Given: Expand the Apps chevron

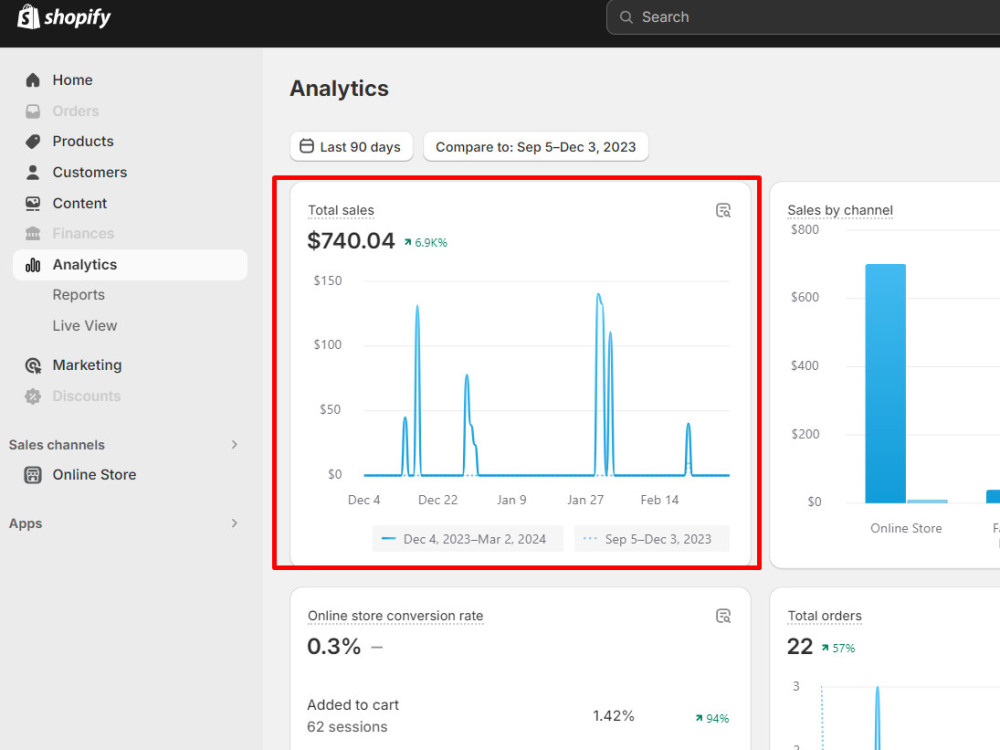Looking at the screenshot, I should [234, 523].
